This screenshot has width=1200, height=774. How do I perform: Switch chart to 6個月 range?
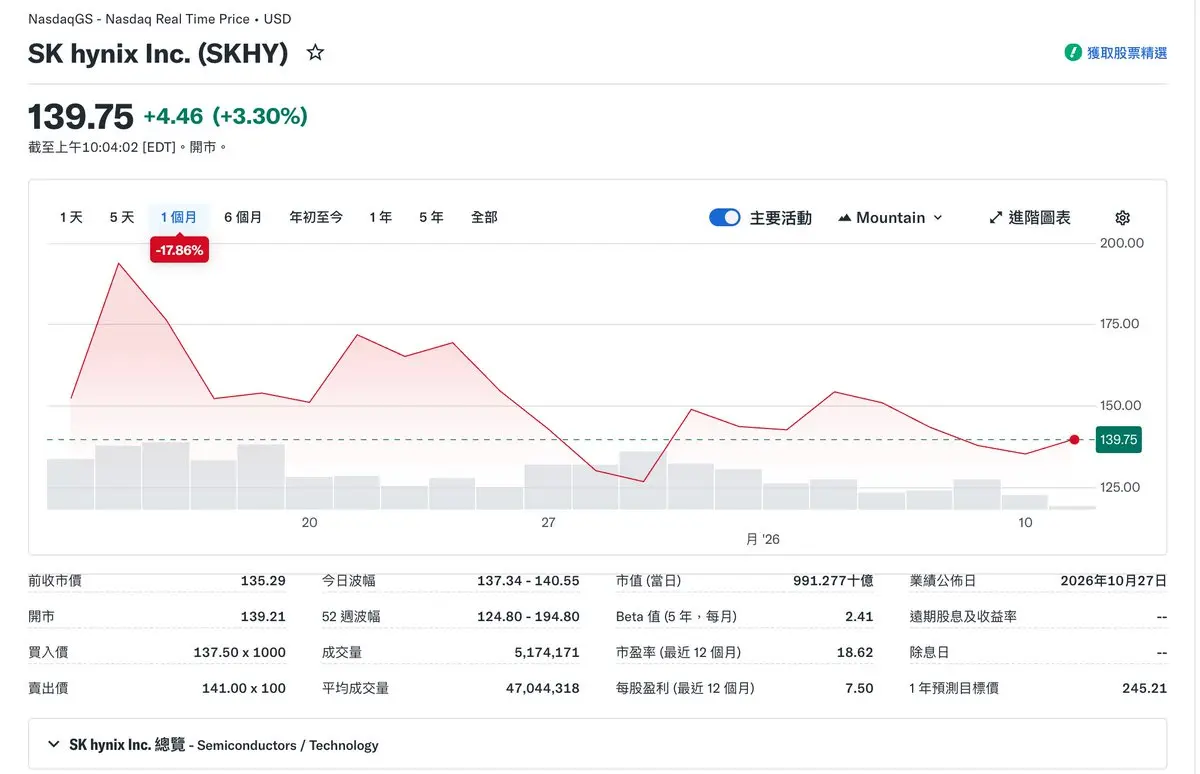click(x=243, y=217)
